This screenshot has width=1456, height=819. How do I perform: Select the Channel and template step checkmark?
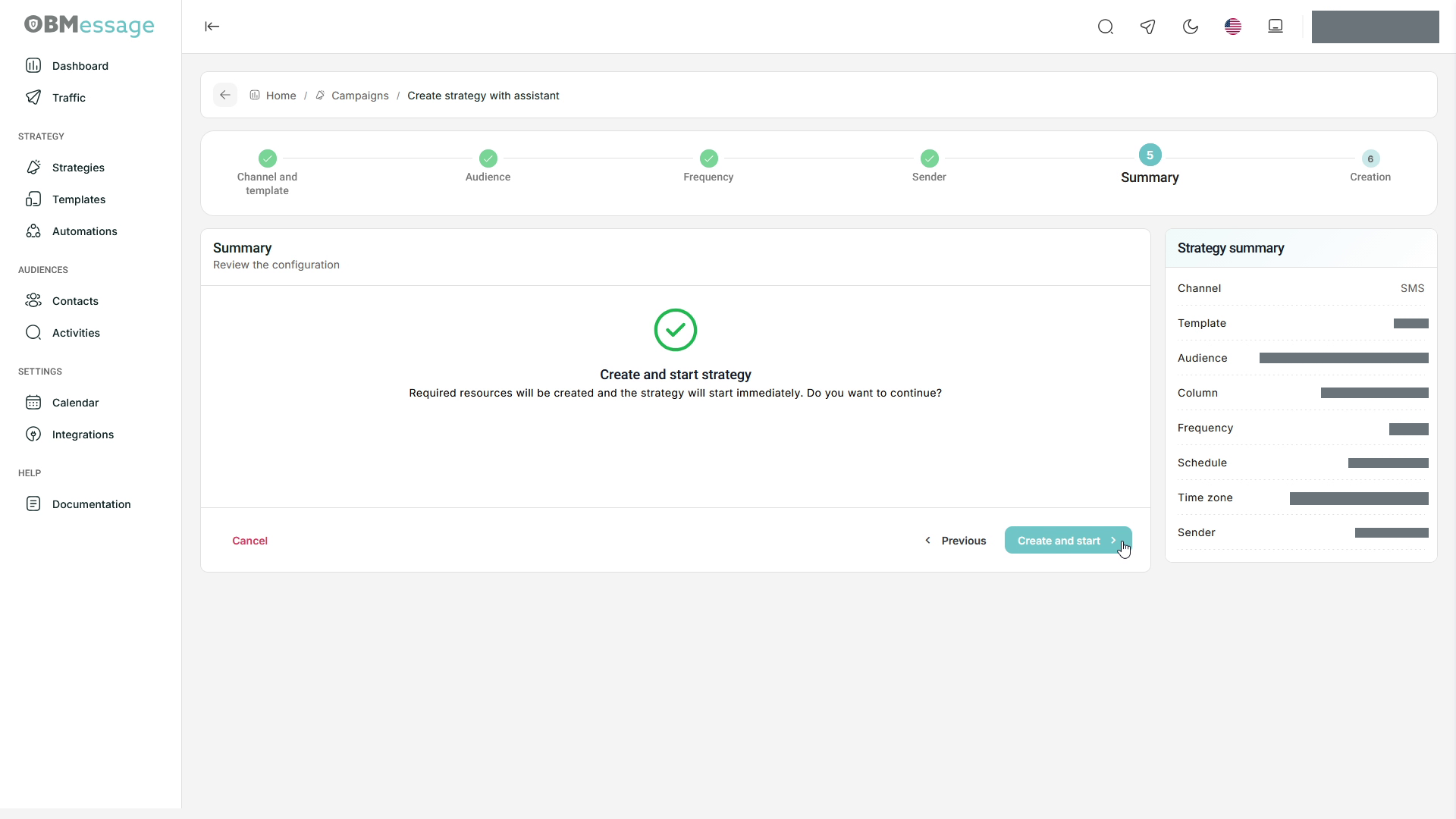(268, 158)
